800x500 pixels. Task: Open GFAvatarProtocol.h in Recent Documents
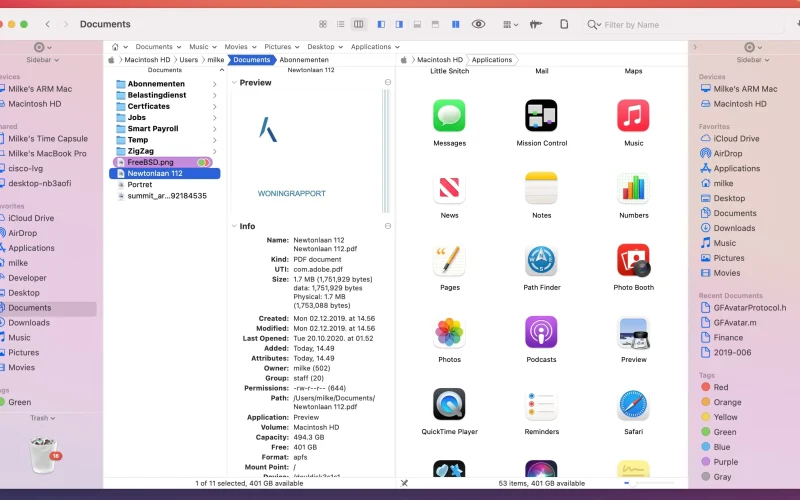click(x=743, y=308)
